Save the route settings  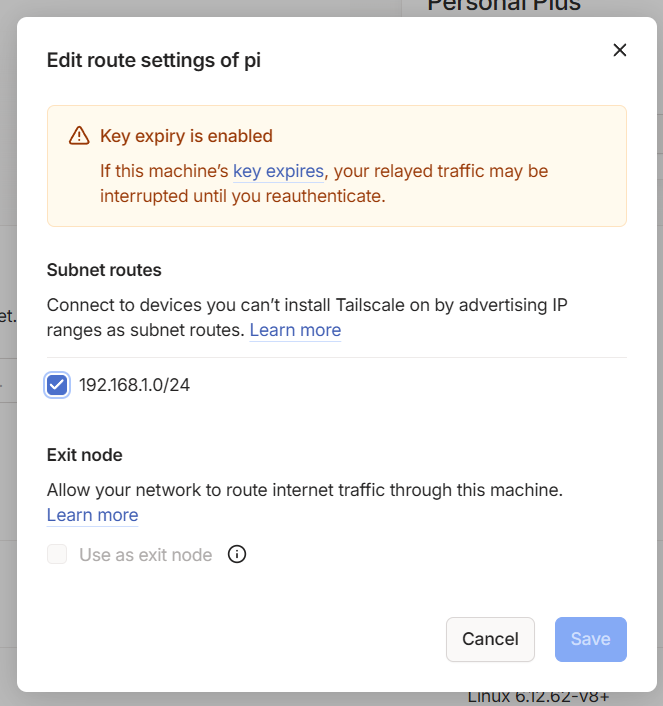(x=590, y=639)
